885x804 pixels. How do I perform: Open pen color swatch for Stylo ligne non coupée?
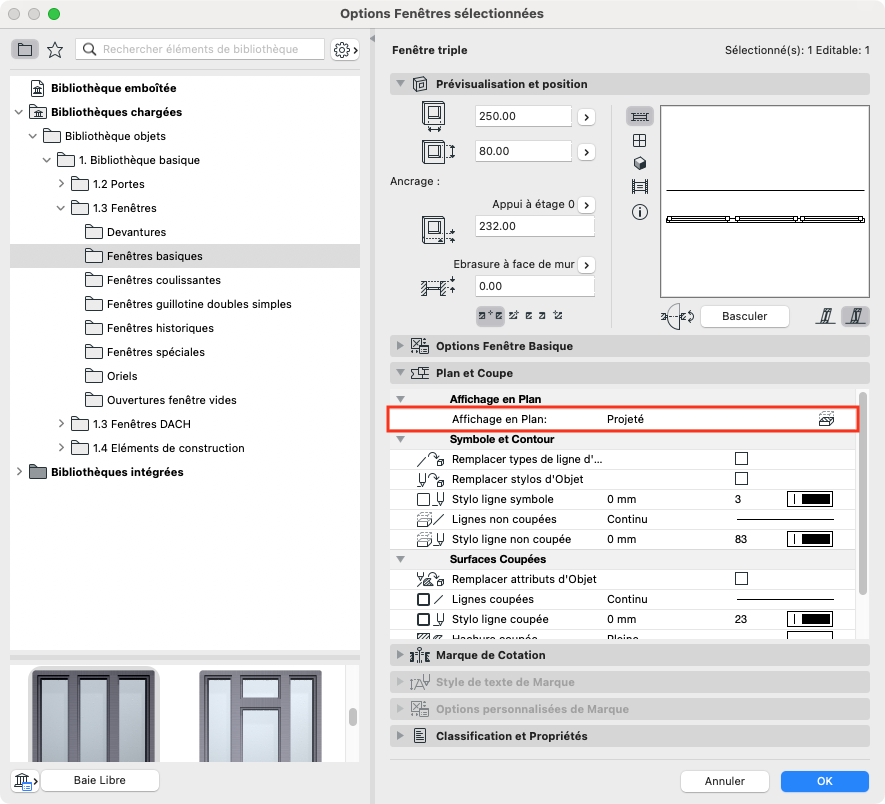click(810, 539)
